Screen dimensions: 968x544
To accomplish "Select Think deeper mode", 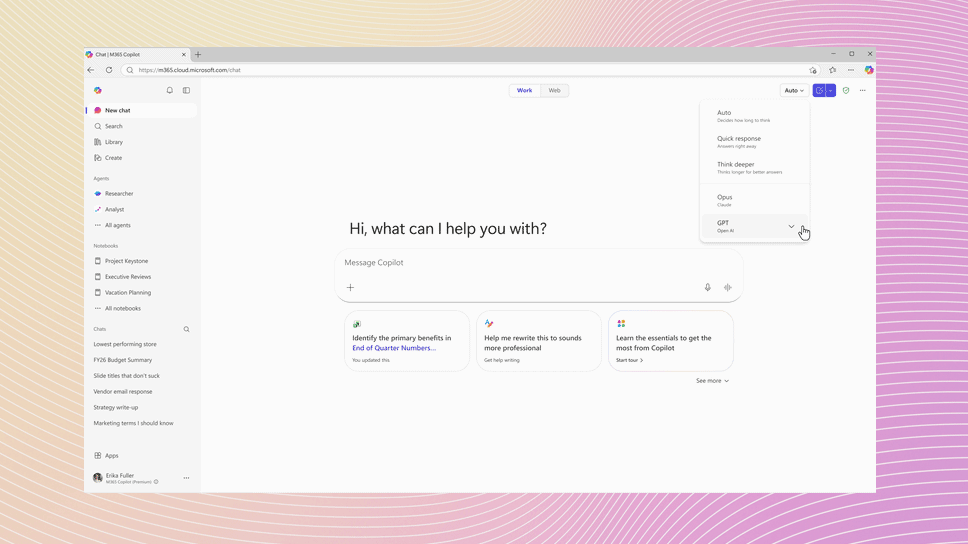I will [754, 168].
